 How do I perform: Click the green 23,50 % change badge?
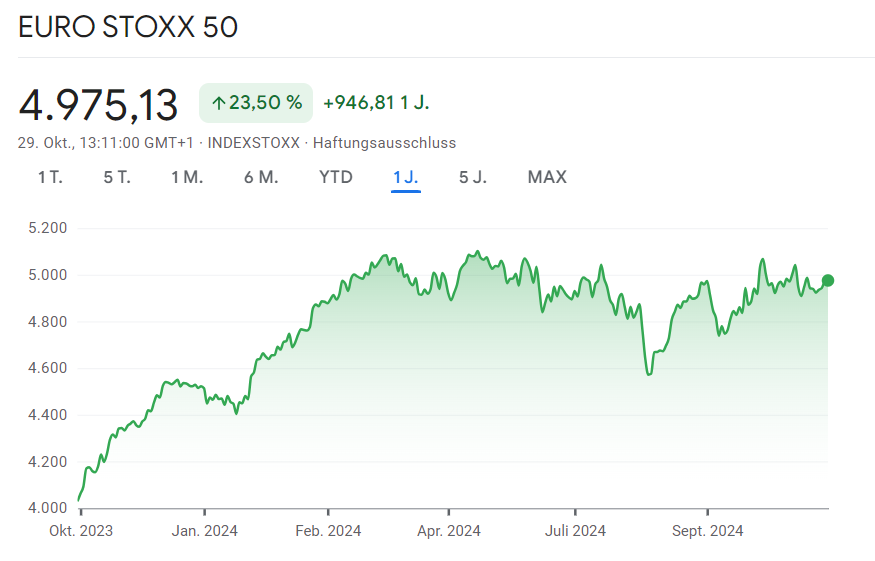(x=256, y=103)
